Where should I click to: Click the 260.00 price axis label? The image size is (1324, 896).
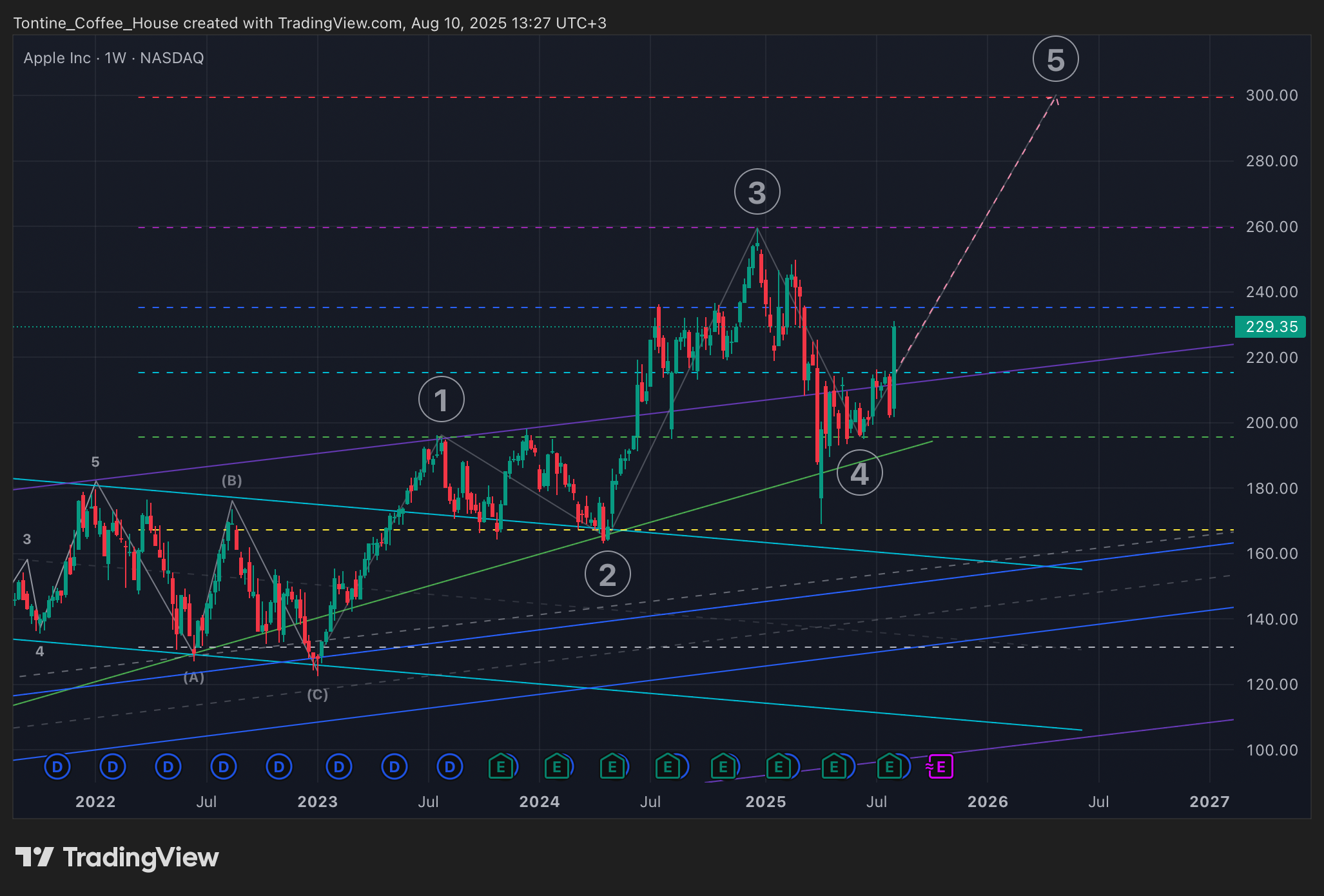click(x=1272, y=227)
